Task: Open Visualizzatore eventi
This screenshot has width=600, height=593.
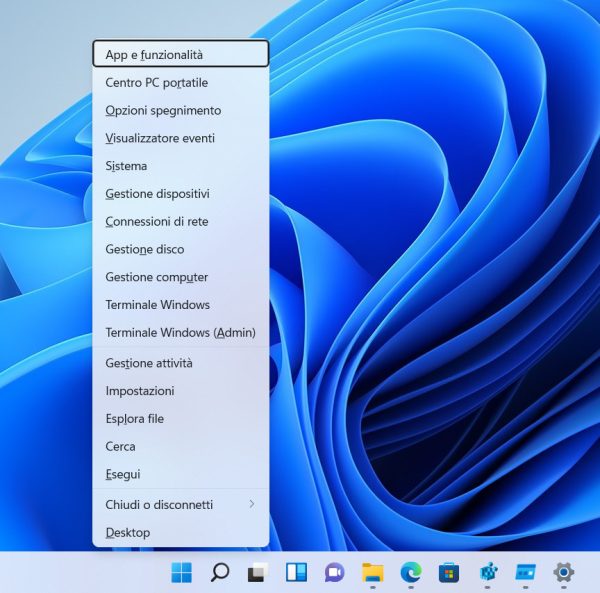Action: 181,138
